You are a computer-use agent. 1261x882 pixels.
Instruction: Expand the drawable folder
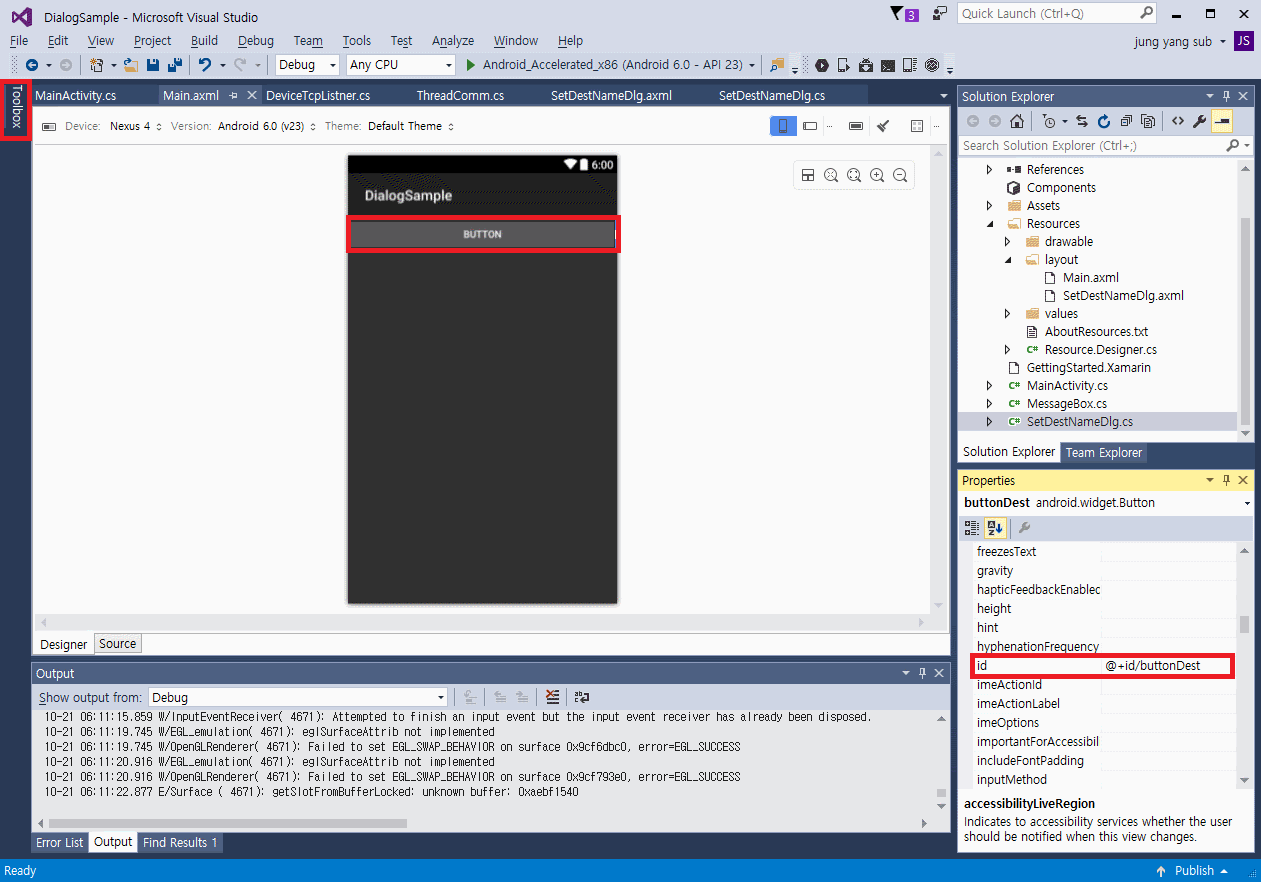point(1008,242)
